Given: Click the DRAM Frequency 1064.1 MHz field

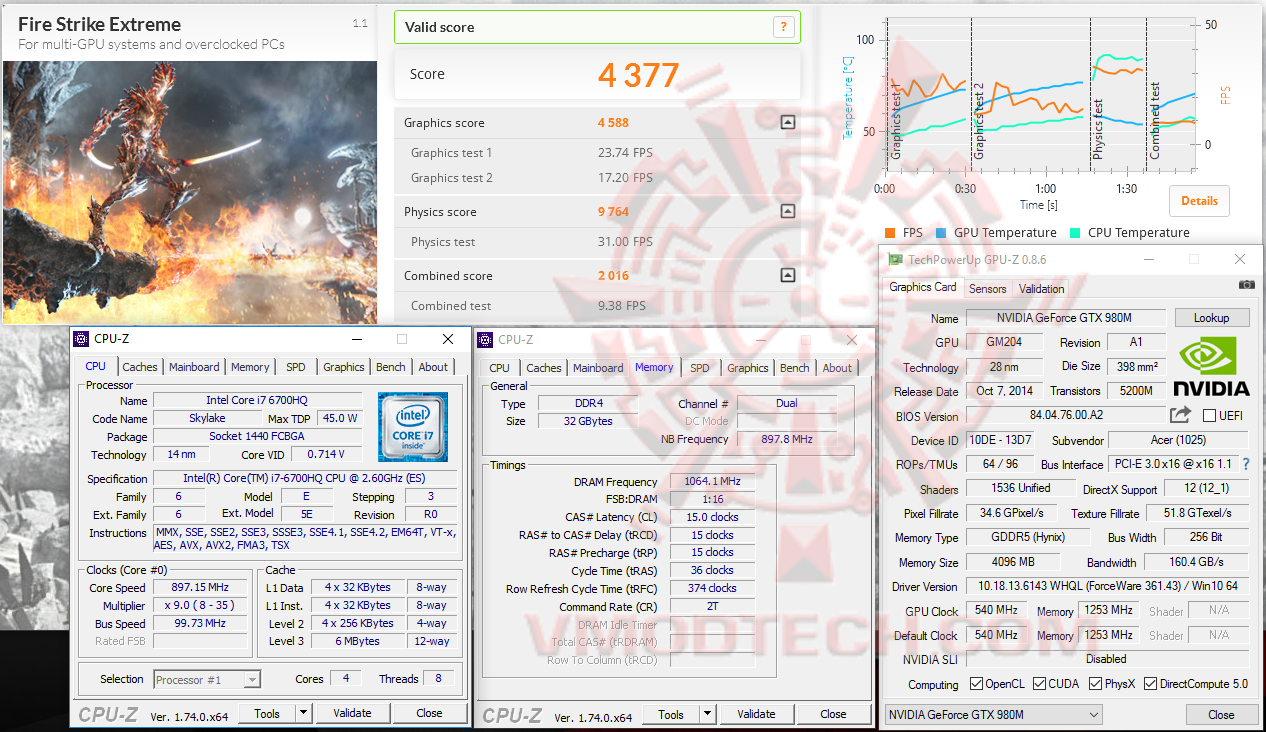Looking at the screenshot, I should (712, 481).
